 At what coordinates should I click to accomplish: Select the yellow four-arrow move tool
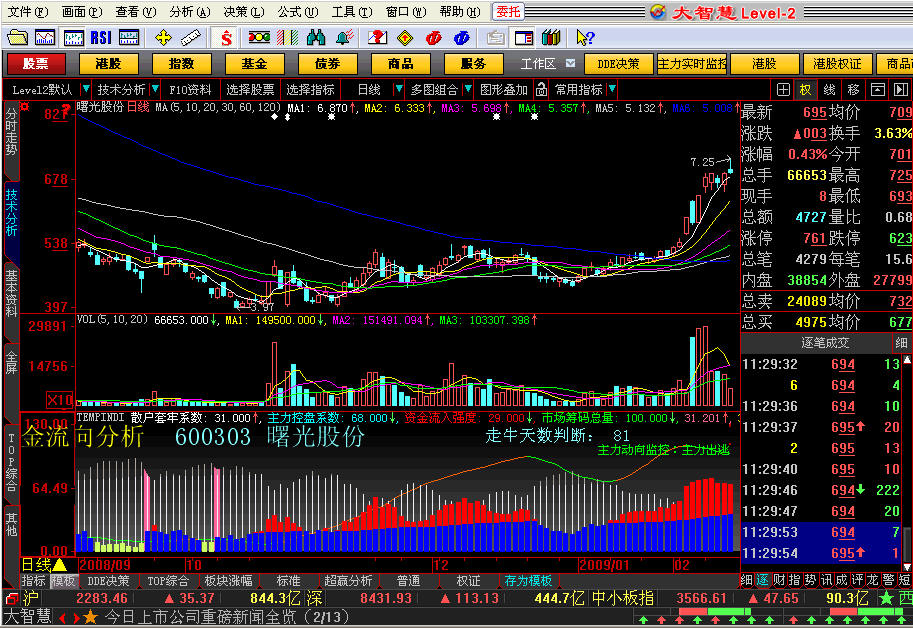[x=164, y=38]
